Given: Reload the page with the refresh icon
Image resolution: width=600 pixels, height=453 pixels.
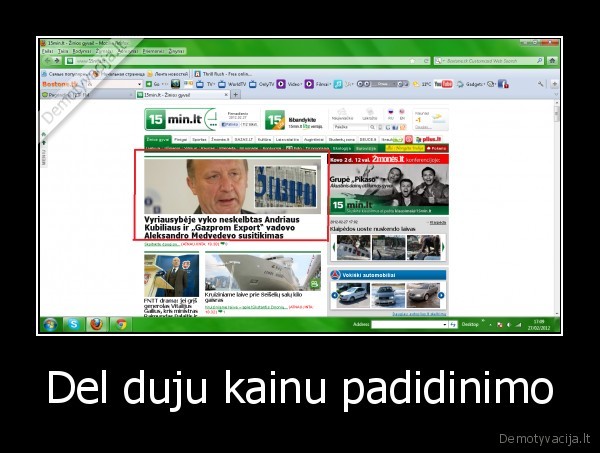Looking at the screenshot, I should pos(426,61).
